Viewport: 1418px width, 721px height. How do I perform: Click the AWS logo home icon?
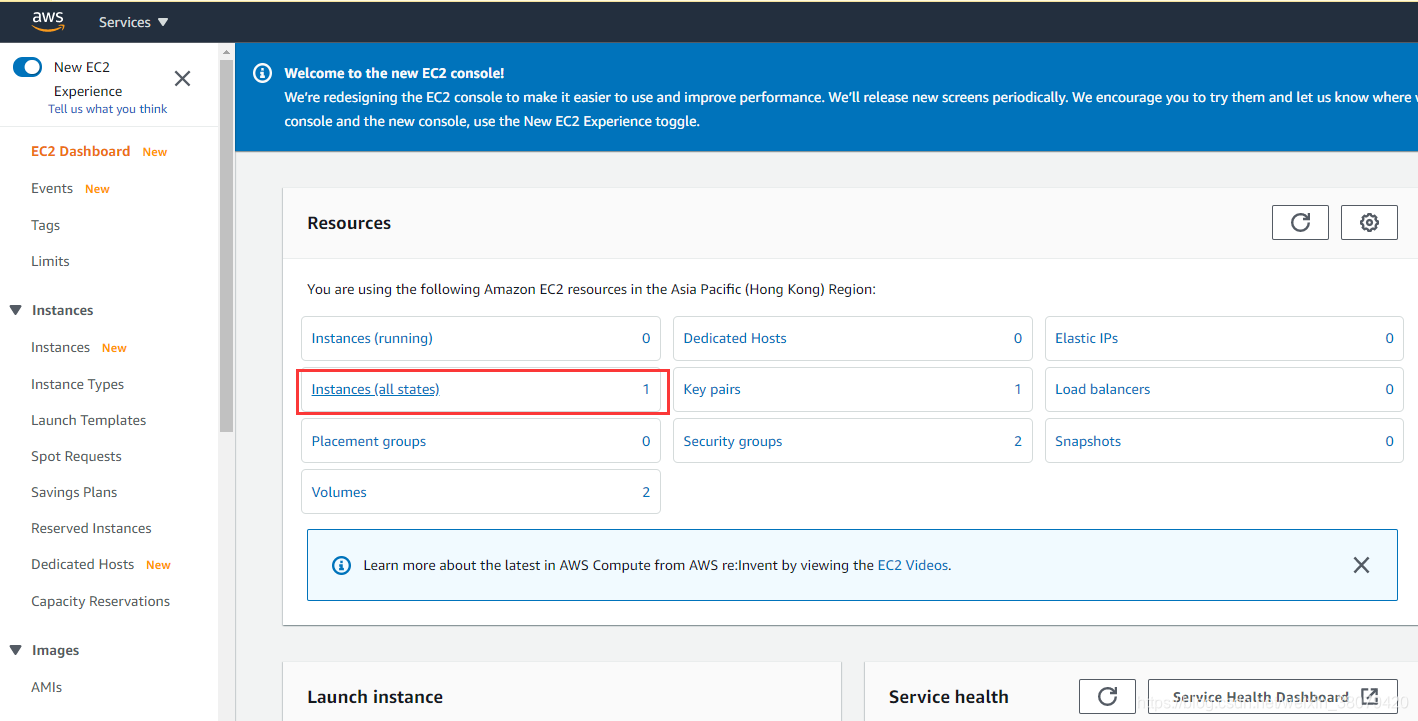pyautogui.click(x=47, y=21)
